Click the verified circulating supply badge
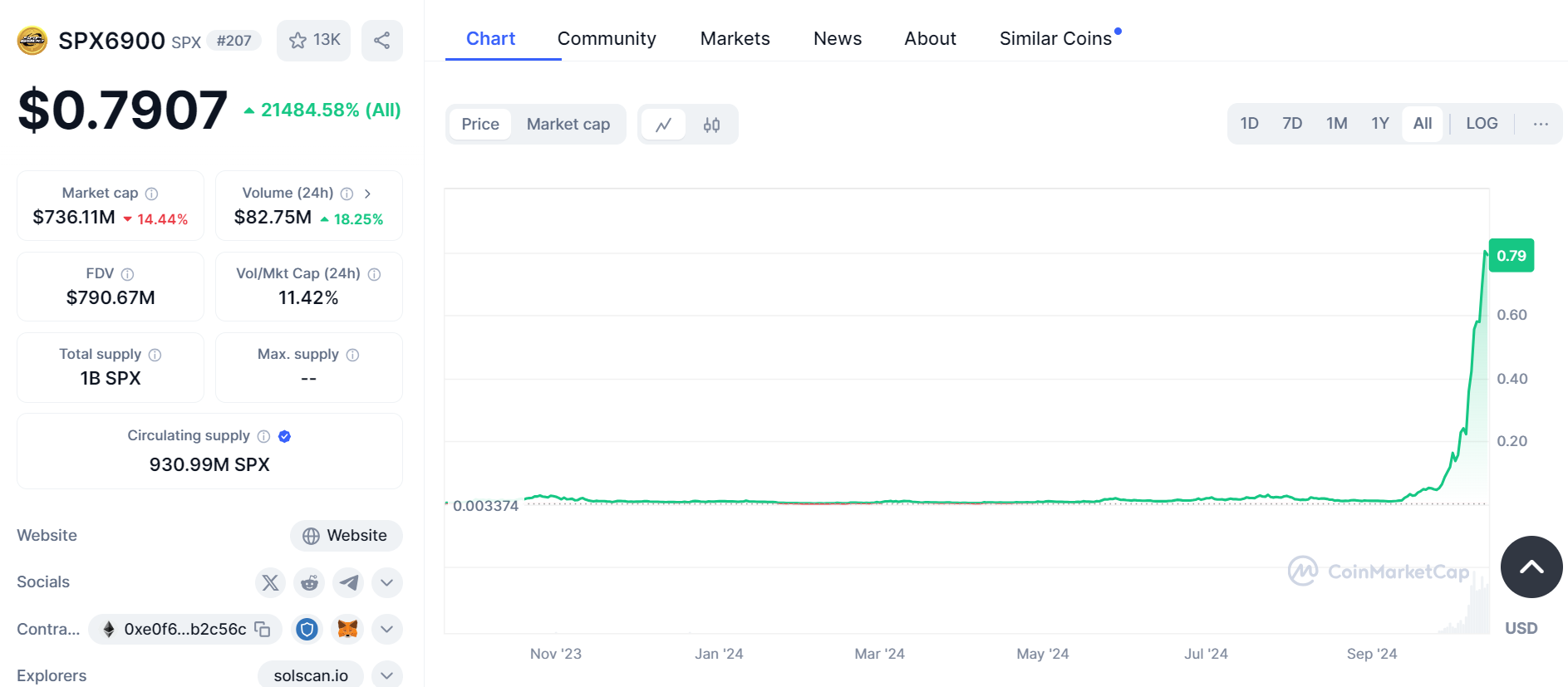 click(284, 436)
